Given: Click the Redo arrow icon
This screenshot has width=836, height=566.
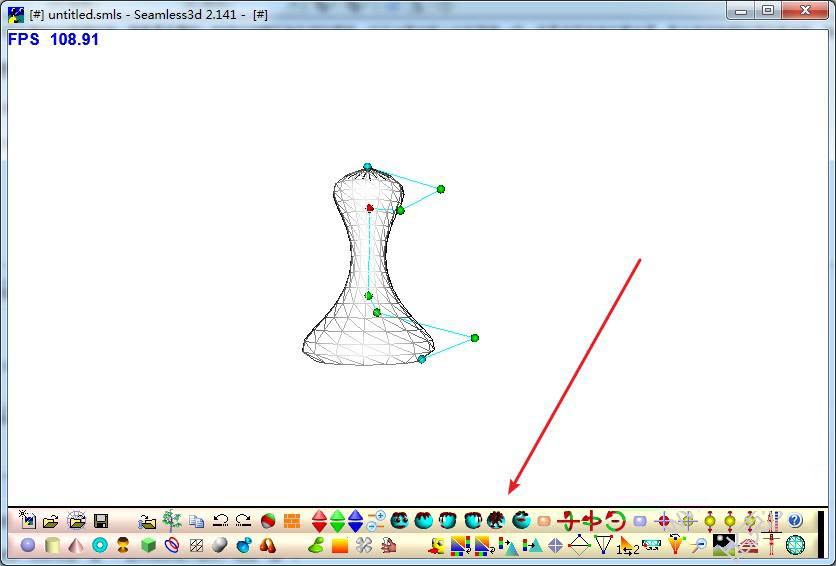Looking at the screenshot, I should [243, 521].
